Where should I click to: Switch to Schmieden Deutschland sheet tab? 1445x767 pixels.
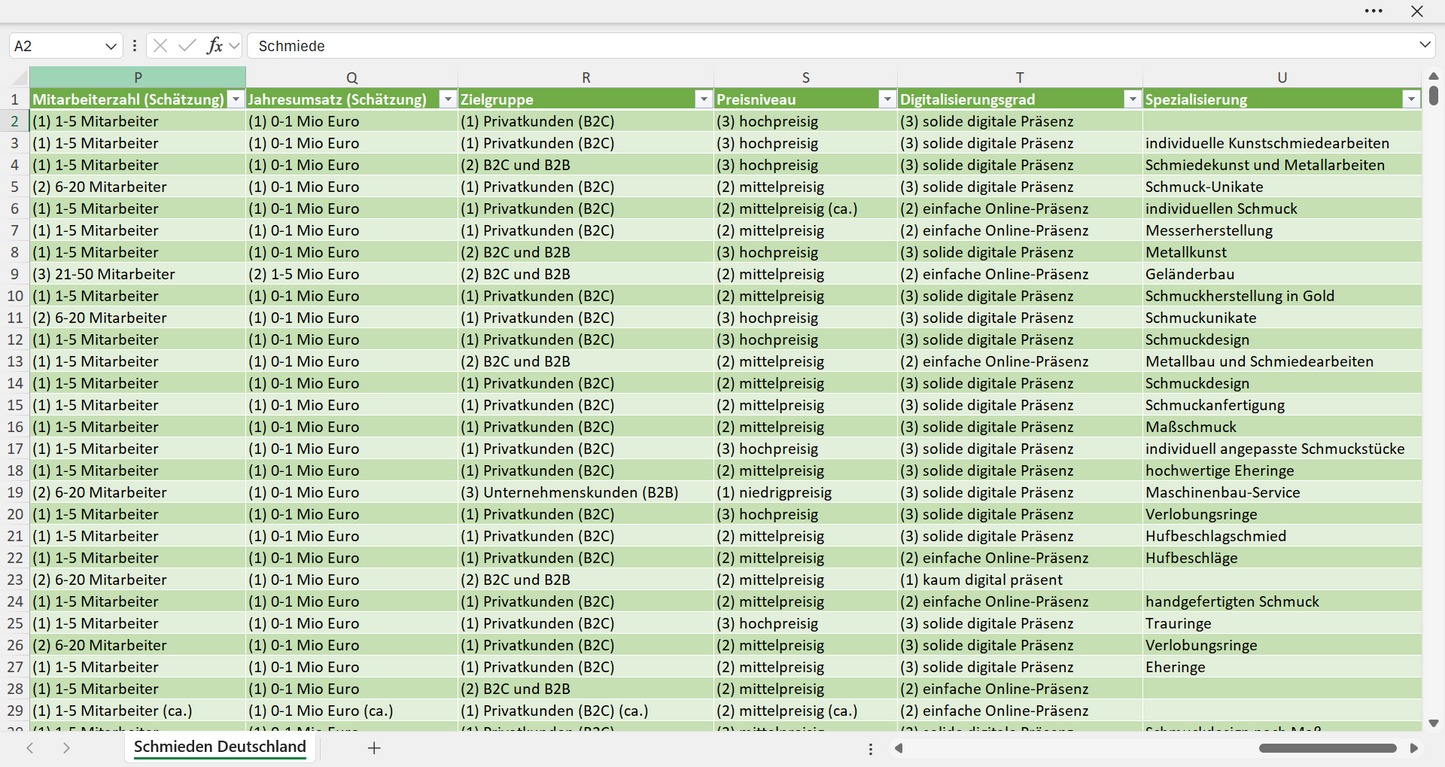point(220,747)
